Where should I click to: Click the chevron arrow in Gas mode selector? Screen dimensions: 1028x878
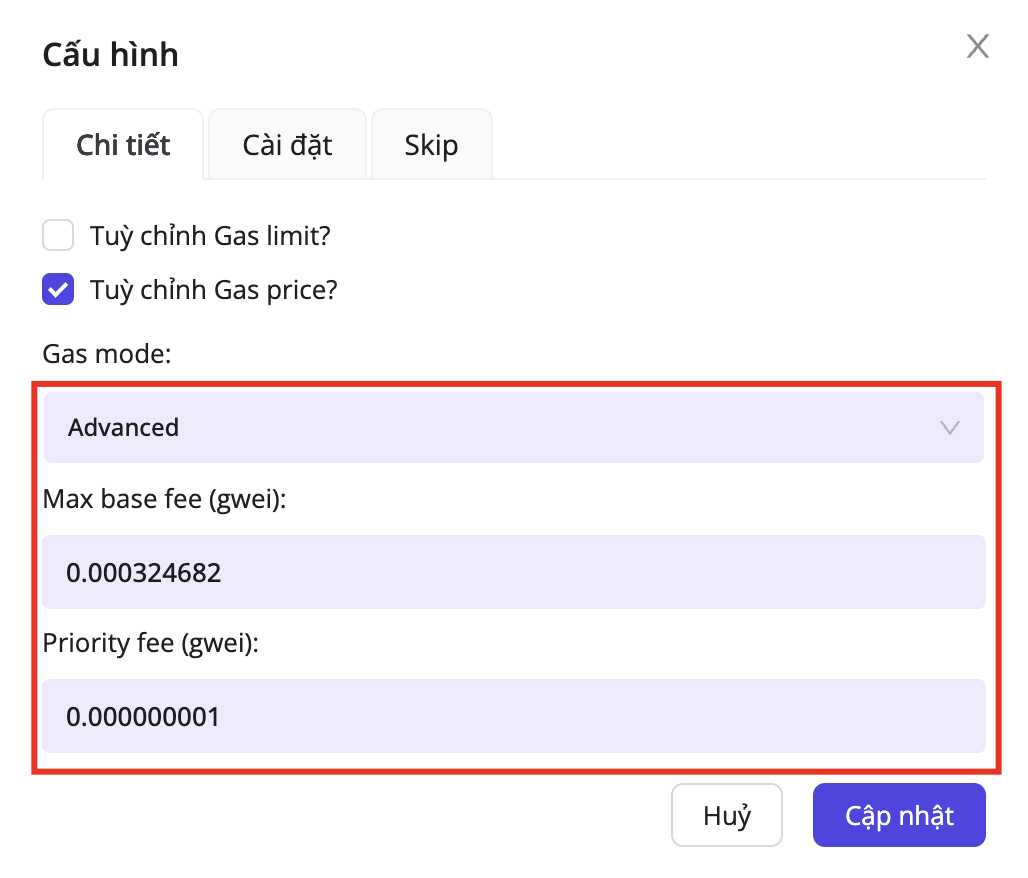(950, 428)
